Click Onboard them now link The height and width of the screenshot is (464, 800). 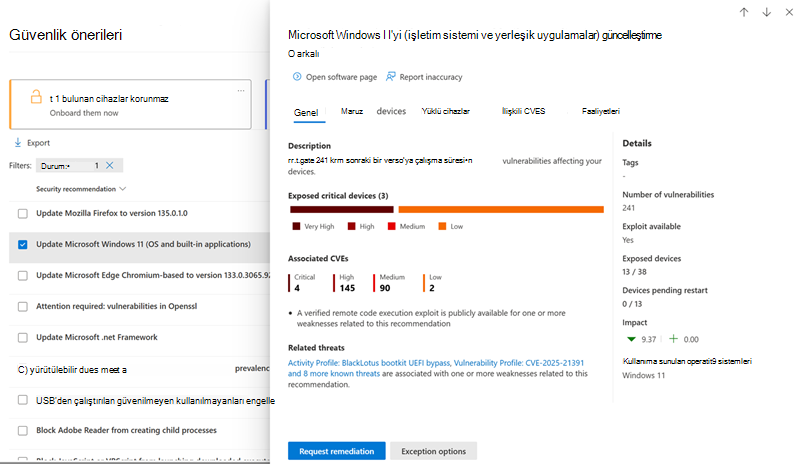(x=84, y=113)
